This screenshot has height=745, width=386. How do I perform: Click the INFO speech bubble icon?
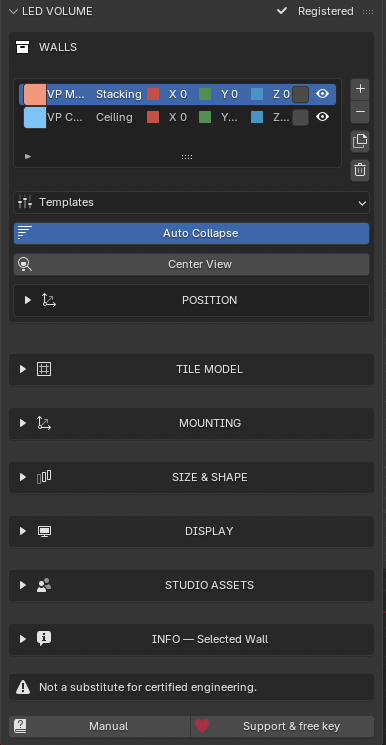44,639
